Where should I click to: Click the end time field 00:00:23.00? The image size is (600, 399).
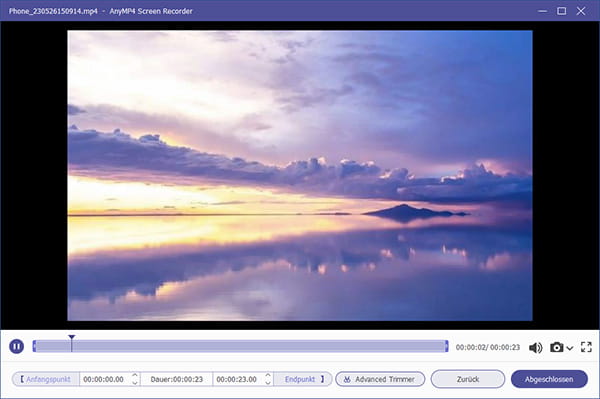pyautogui.click(x=237, y=379)
